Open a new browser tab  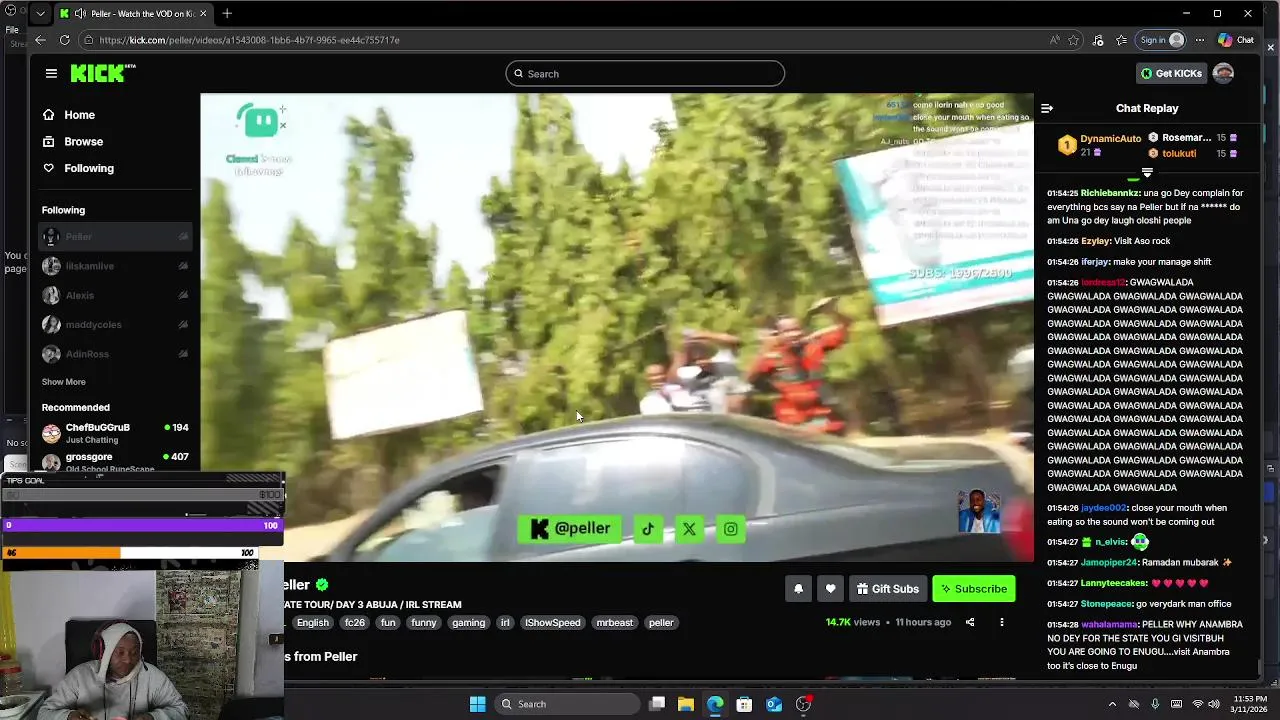point(227,14)
